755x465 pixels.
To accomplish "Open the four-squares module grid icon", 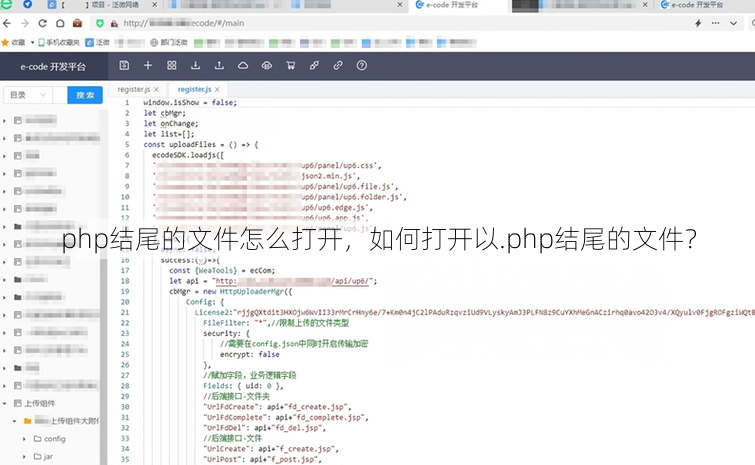I will (x=171, y=65).
